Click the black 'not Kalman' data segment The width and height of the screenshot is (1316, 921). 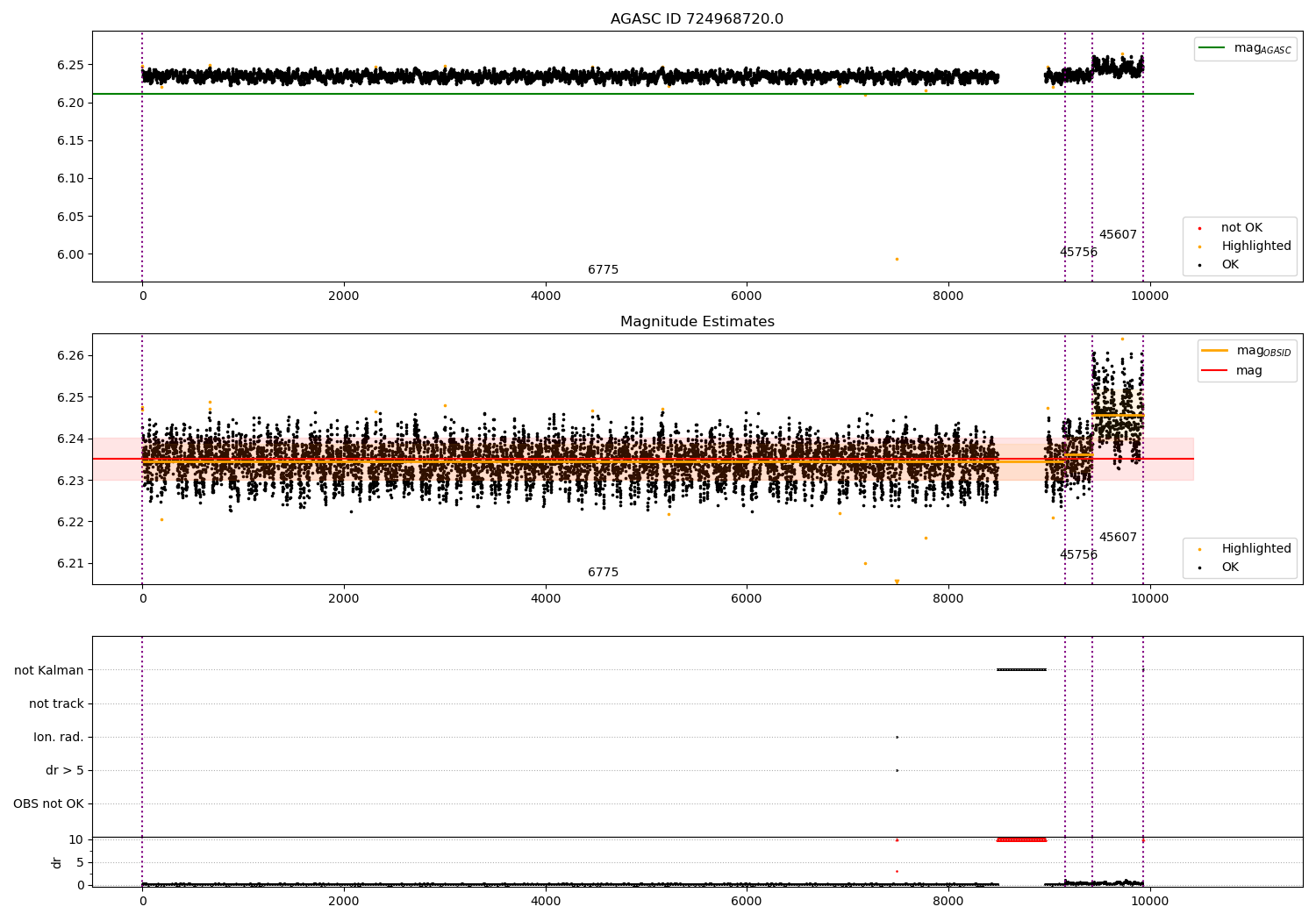coord(1021,670)
